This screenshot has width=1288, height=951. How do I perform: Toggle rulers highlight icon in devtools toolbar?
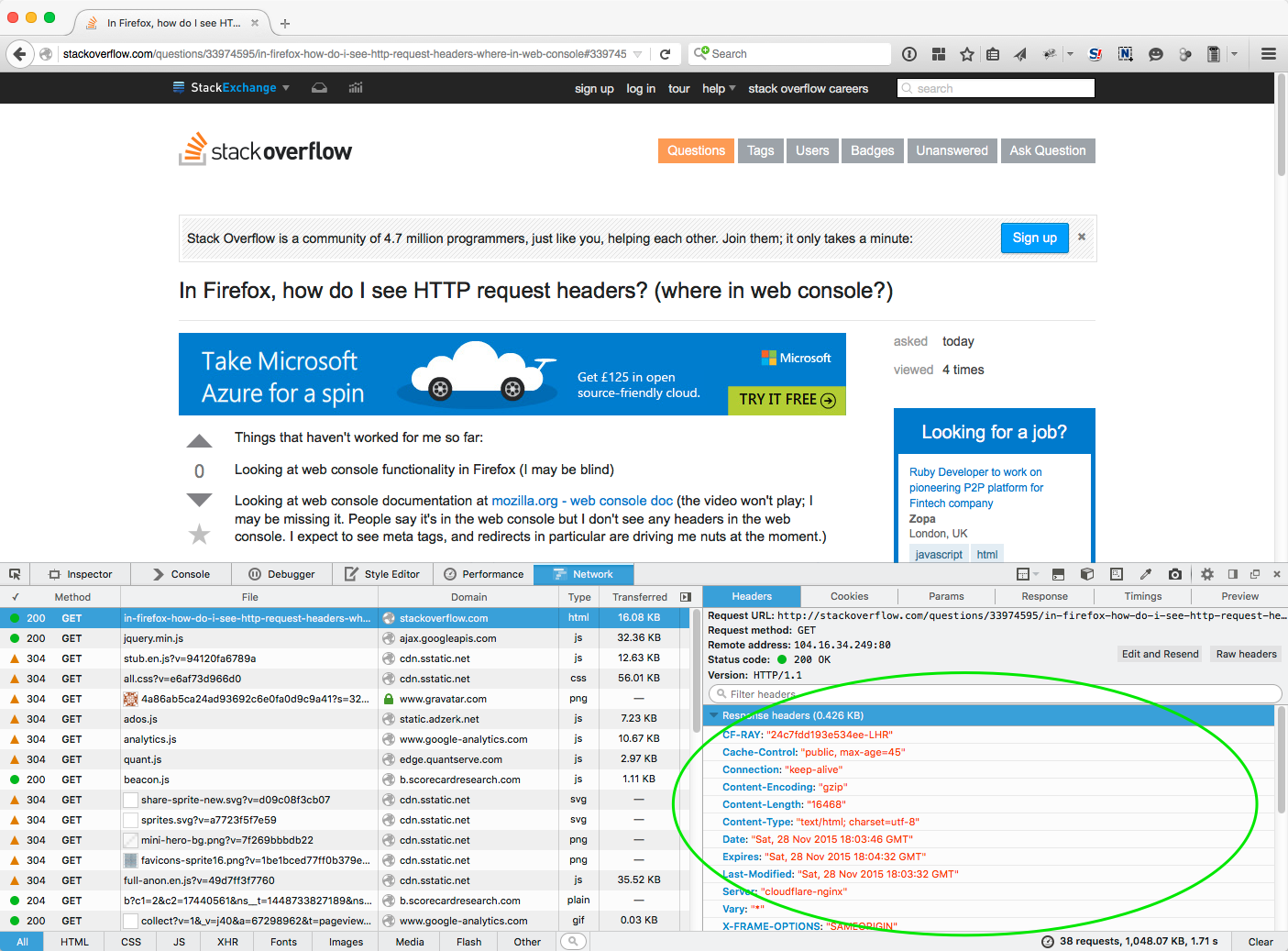click(x=1117, y=574)
